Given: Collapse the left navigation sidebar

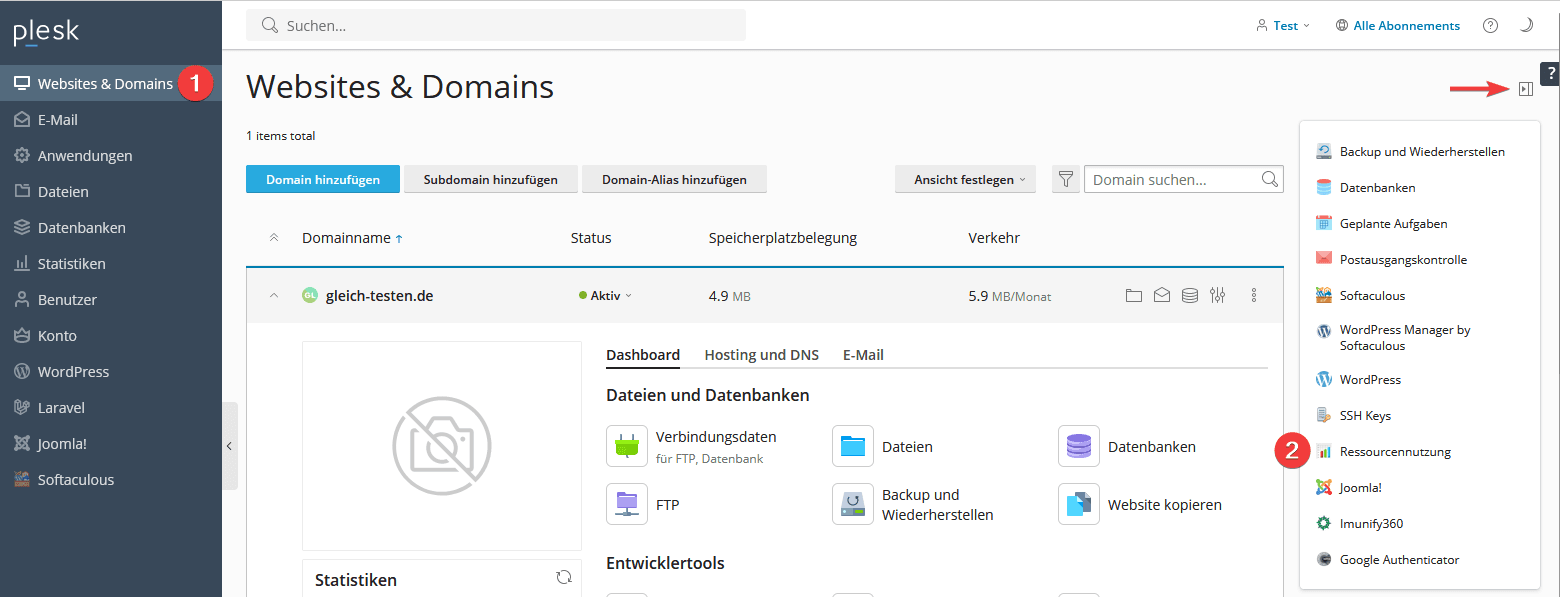Looking at the screenshot, I should 229,446.
